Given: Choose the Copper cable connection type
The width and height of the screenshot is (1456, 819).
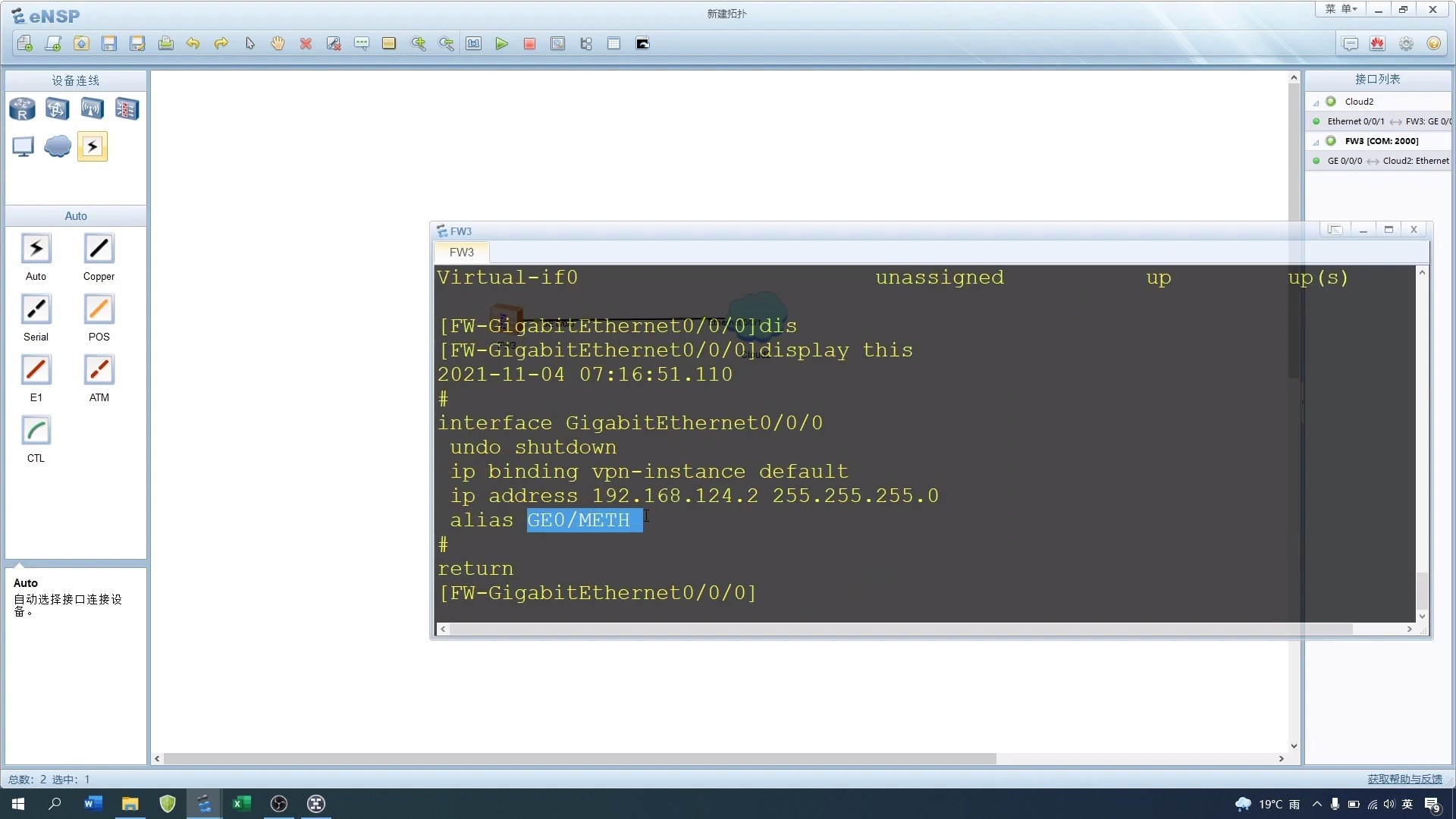Looking at the screenshot, I should coord(99,249).
